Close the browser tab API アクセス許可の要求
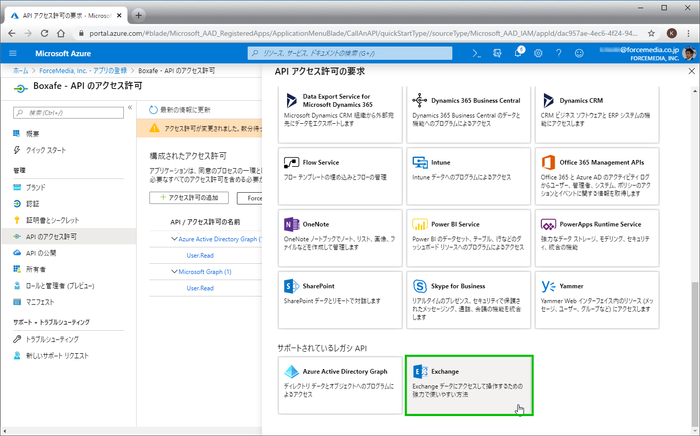Screen dimensions: 700x436 pos(119,16)
